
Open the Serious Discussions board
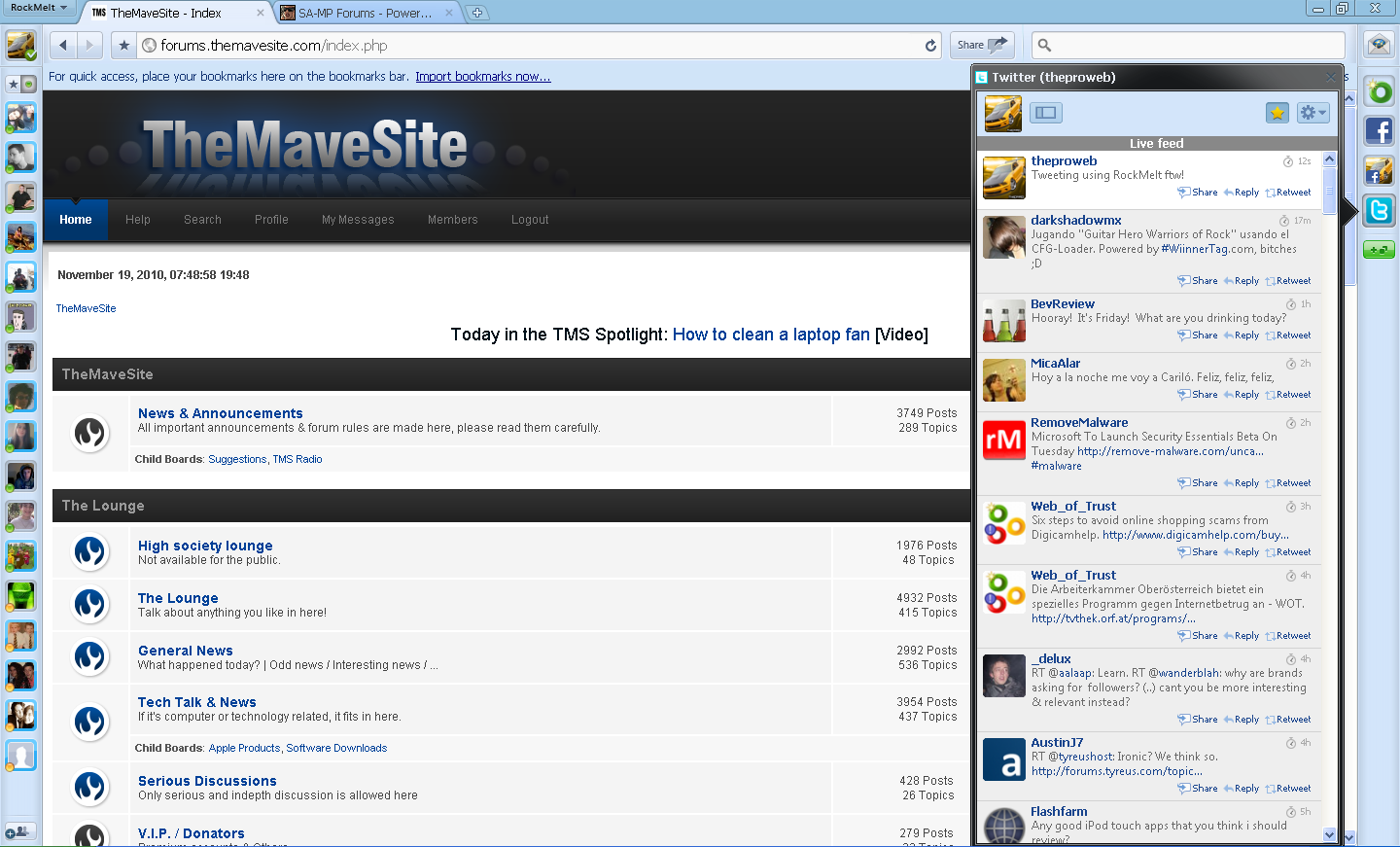pyautogui.click(x=207, y=781)
